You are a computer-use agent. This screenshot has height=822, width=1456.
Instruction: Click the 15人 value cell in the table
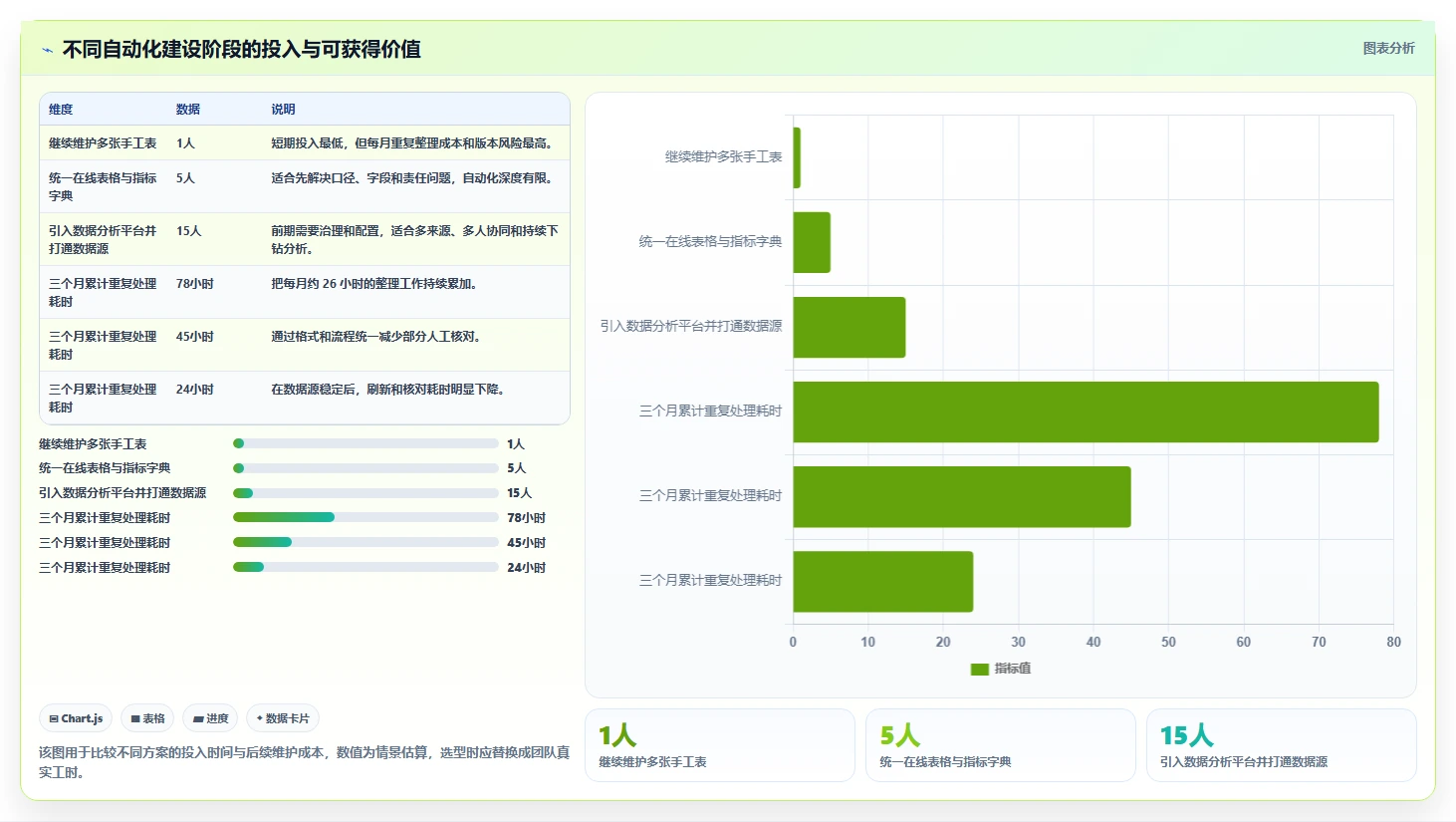click(x=188, y=231)
